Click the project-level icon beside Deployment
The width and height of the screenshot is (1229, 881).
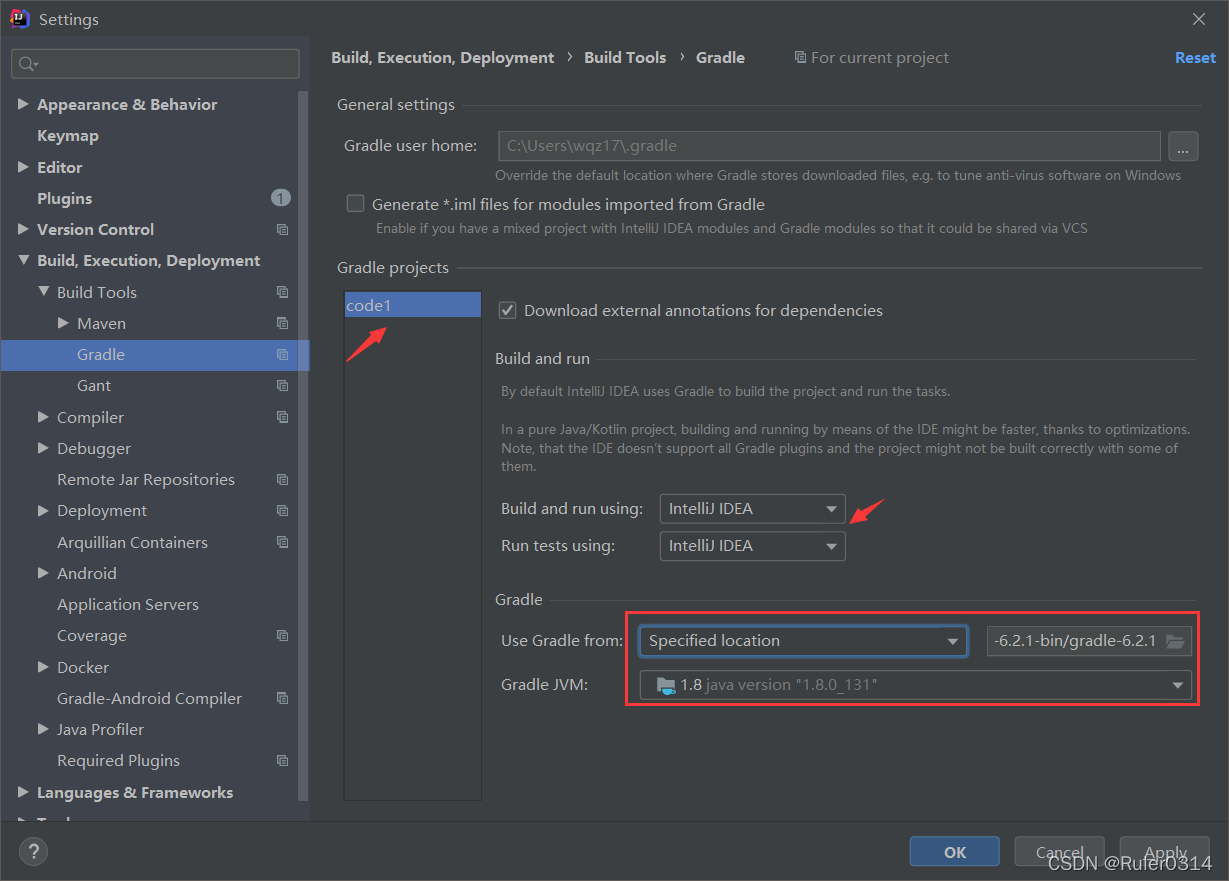(x=283, y=511)
